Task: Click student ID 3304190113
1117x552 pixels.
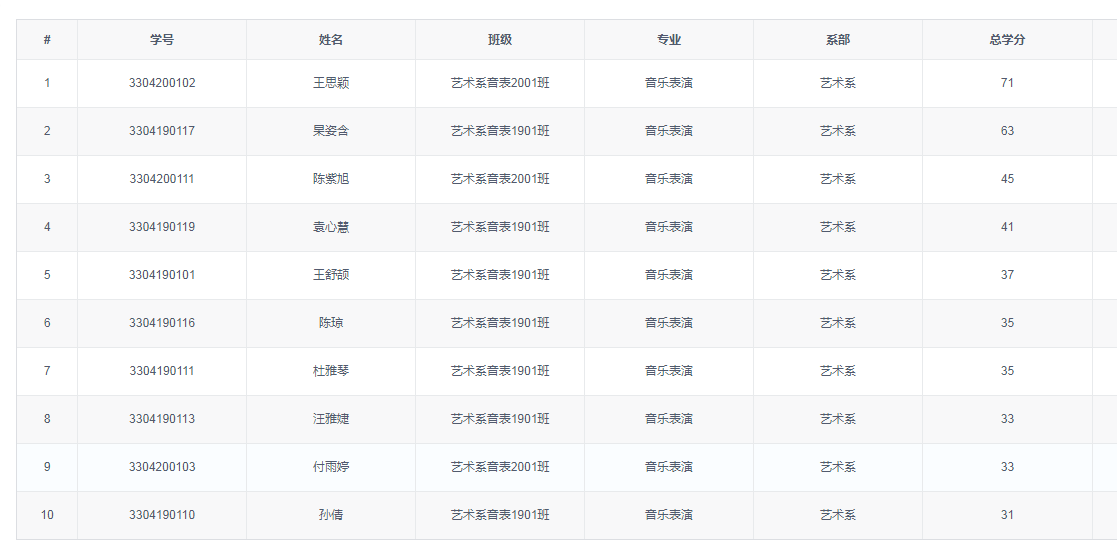Action: click(162, 419)
